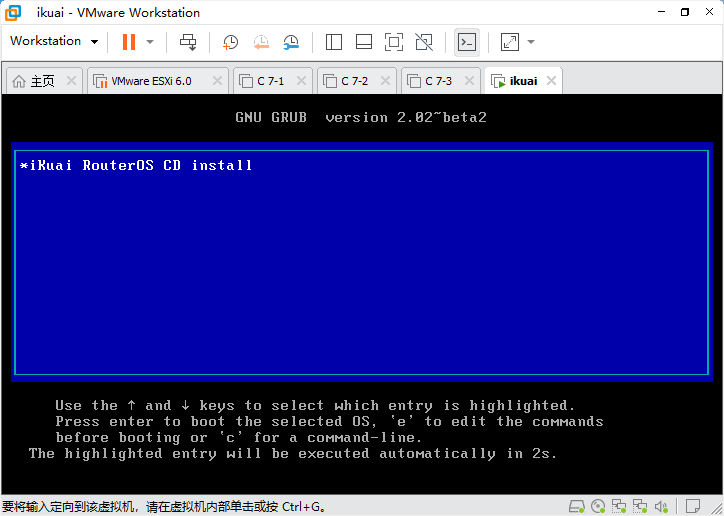The height and width of the screenshot is (516, 724).
Task: Revert to the previous snapshot
Action: [x=261, y=42]
